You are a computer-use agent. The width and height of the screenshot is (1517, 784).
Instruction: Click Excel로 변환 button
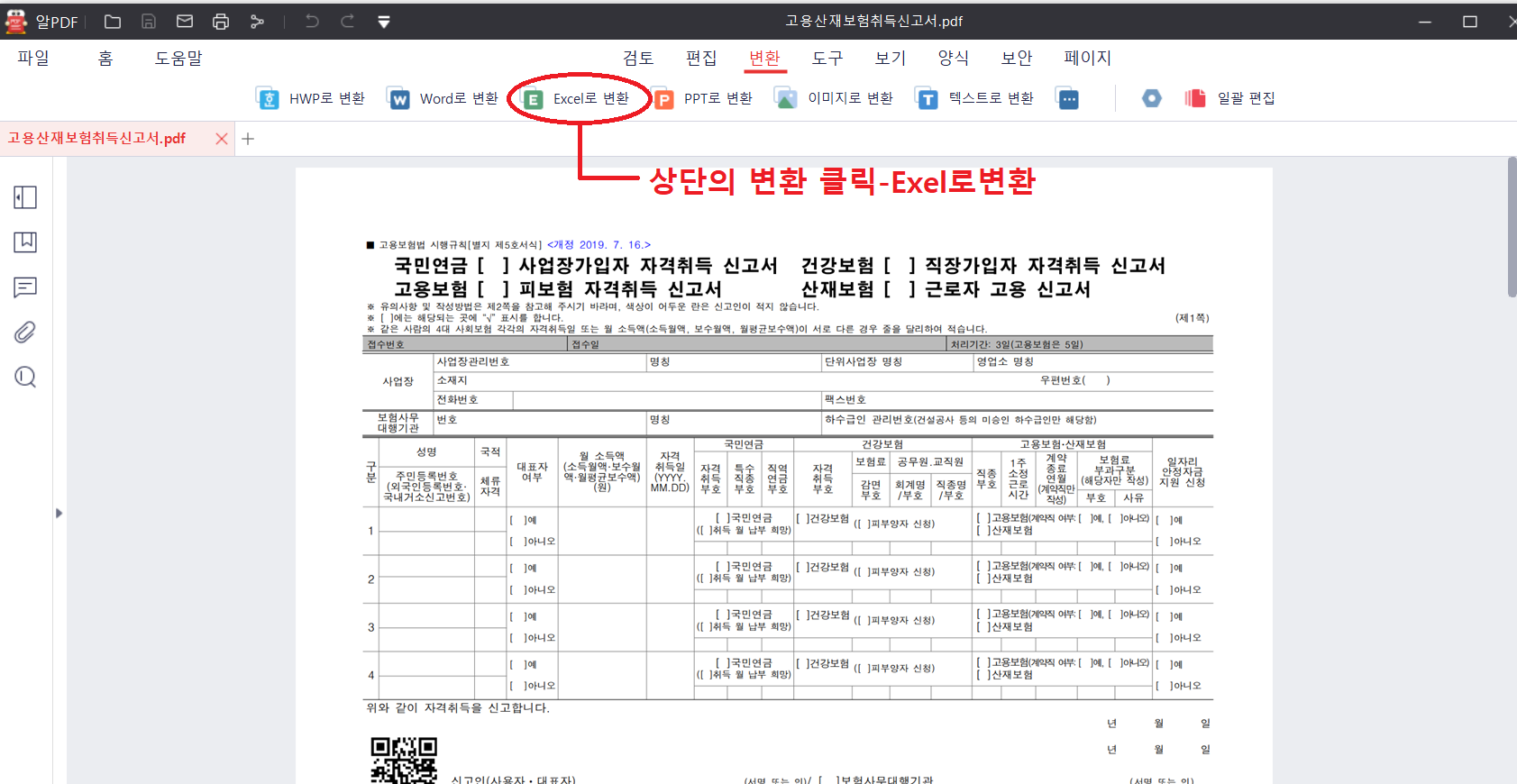577,98
